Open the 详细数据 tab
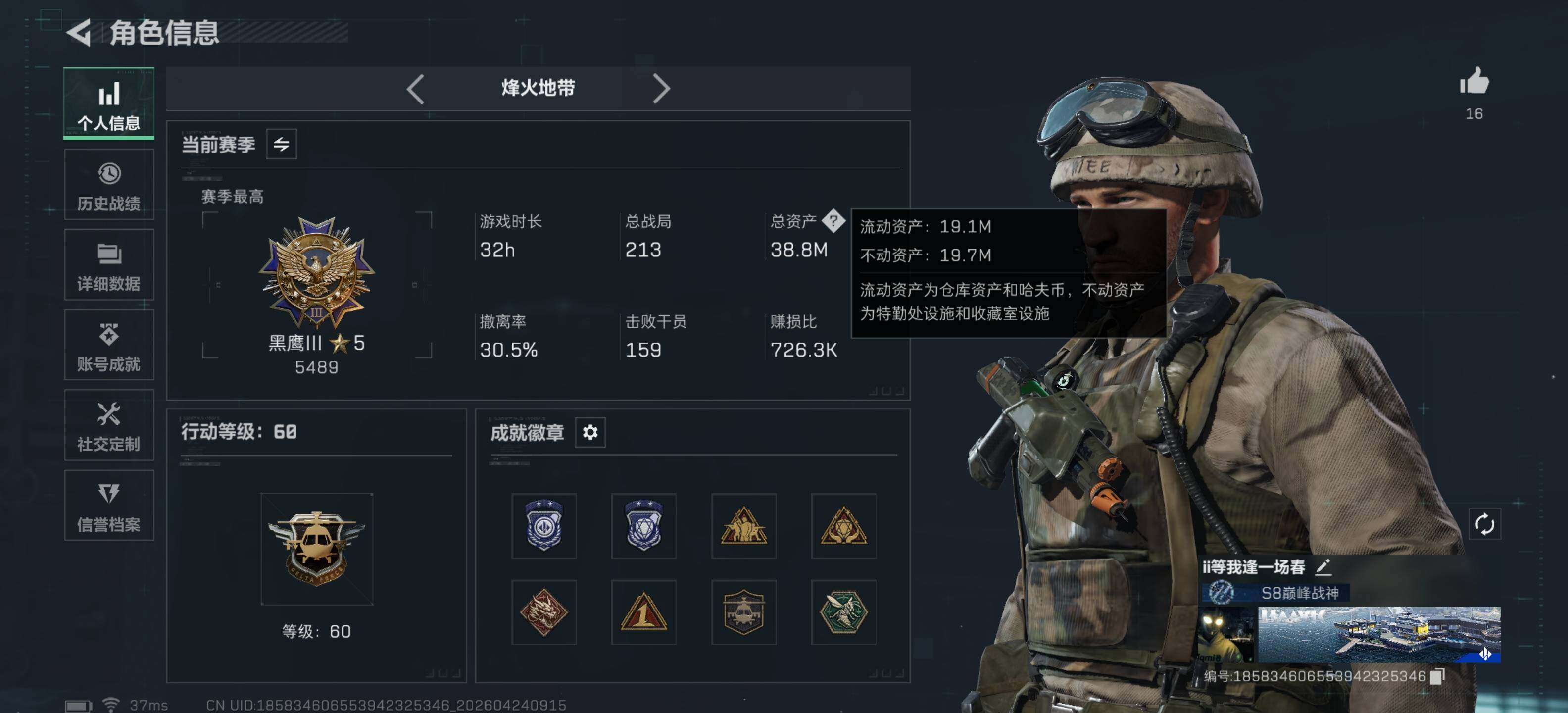 [x=109, y=265]
